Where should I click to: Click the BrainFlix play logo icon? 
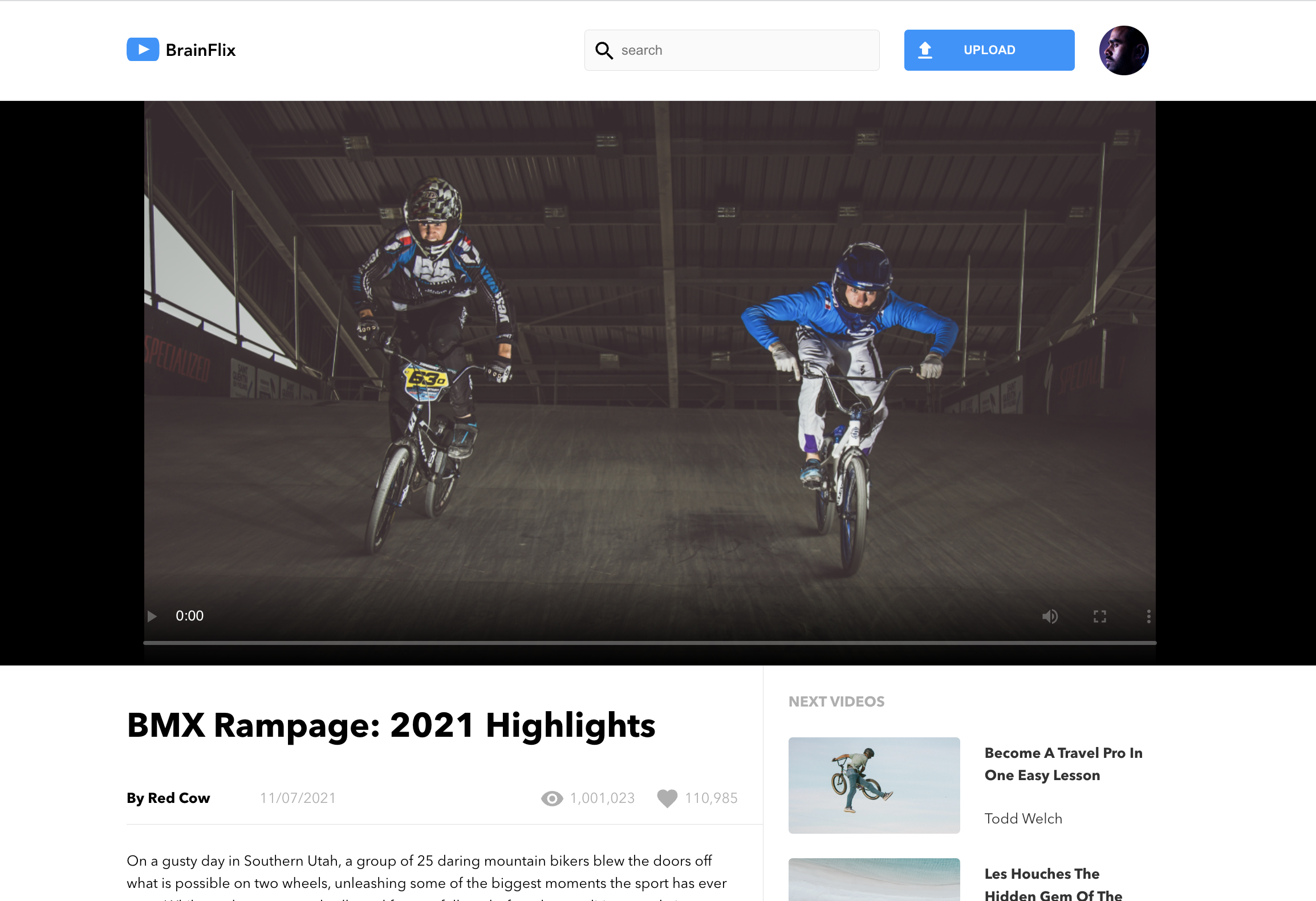[x=143, y=50]
